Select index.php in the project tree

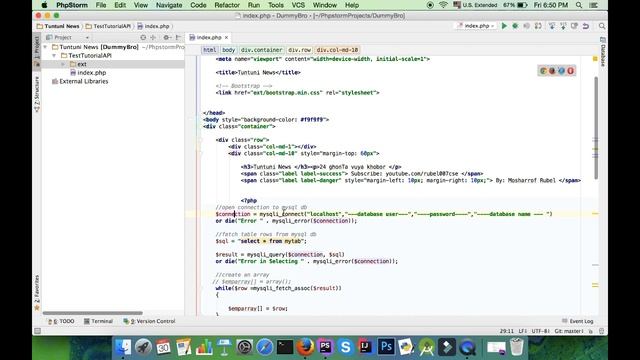pos(88,73)
